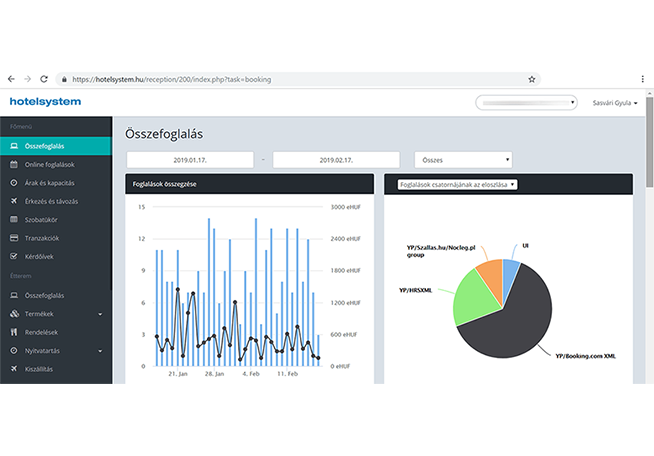Screen dimensions: 654x456
Task: Go back with the browser back arrow
Action: [x=11, y=78]
